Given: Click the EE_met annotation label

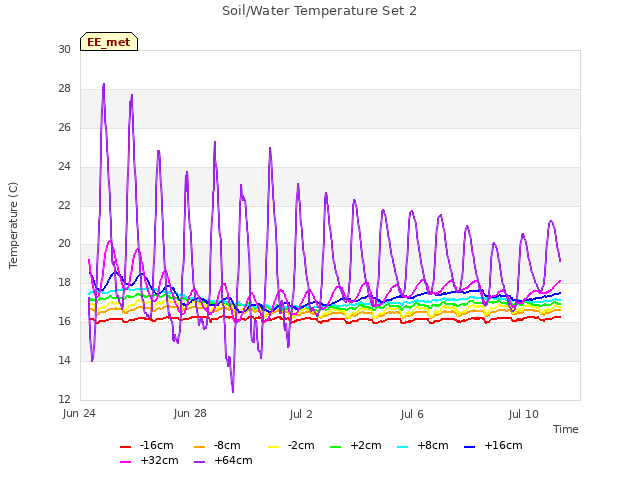Looking at the screenshot, I should 109,42.
